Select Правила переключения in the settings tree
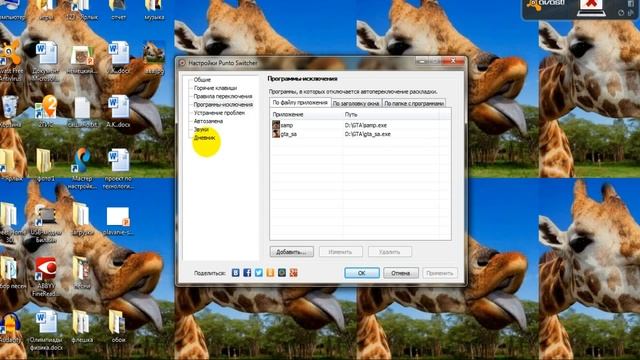 [223, 96]
